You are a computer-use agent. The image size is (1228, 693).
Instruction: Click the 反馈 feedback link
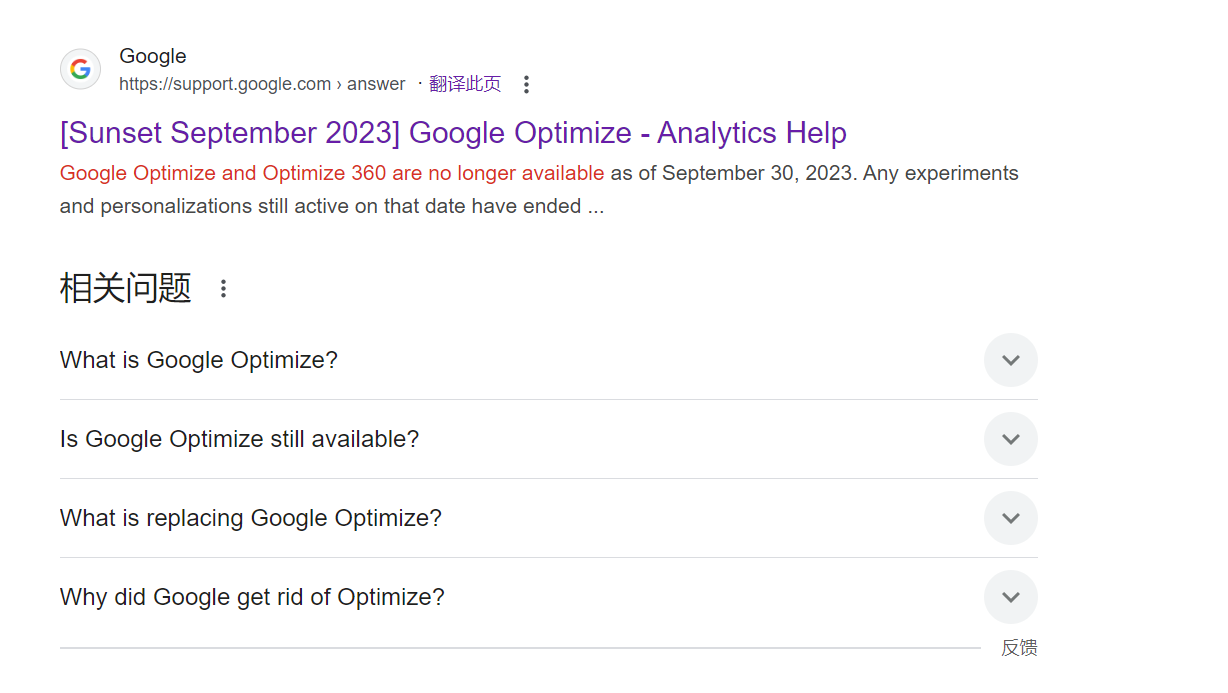[x=1019, y=648]
